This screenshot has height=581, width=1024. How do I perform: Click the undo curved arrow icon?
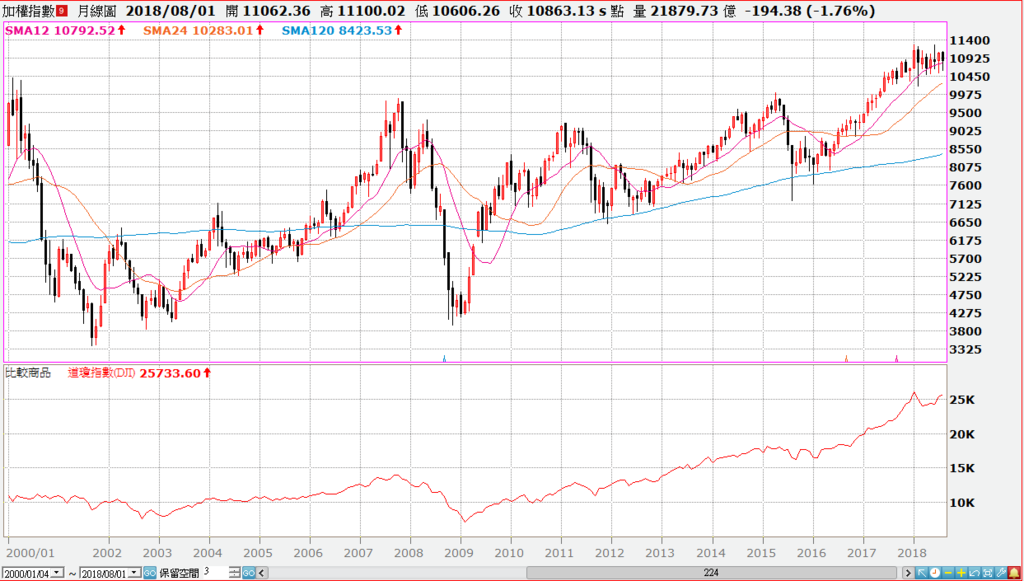point(974,573)
